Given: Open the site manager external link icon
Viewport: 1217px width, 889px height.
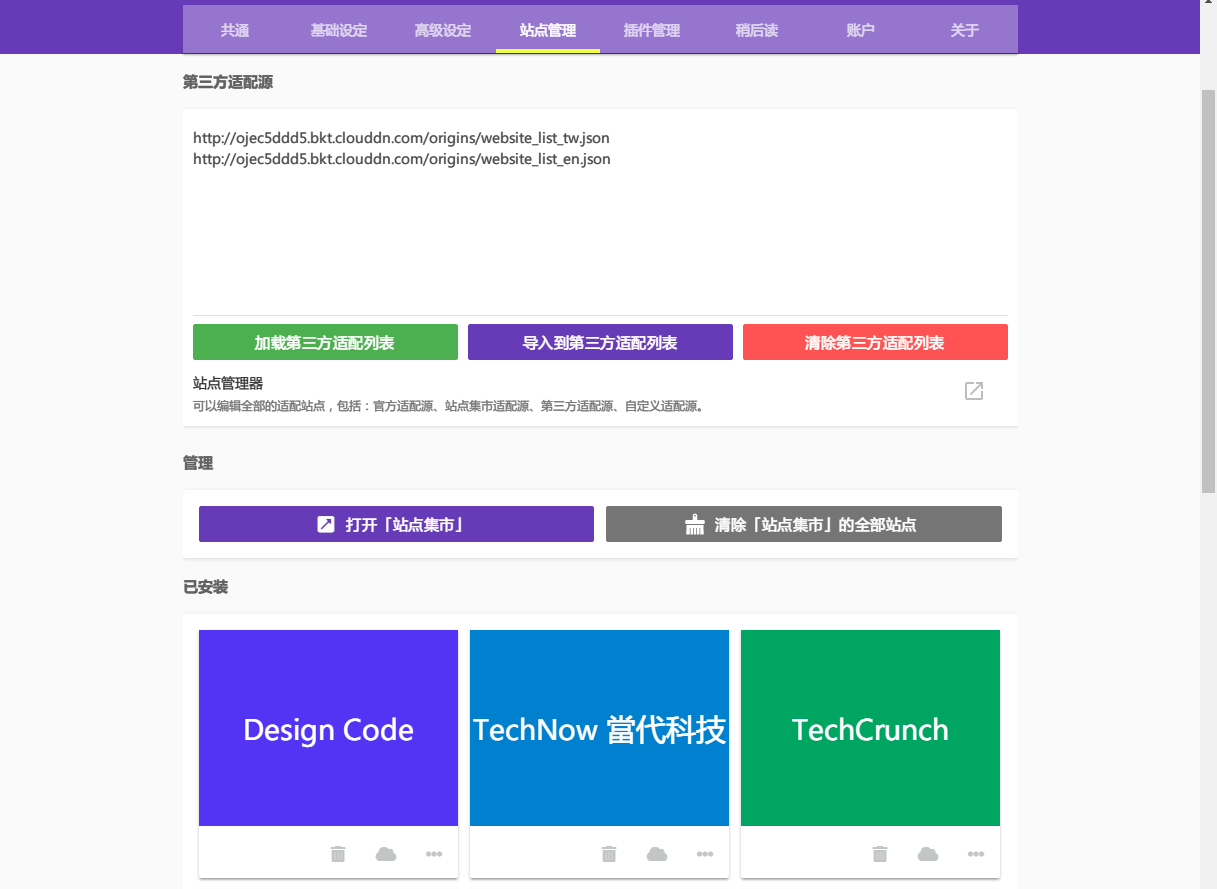Looking at the screenshot, I should (974, 391).
